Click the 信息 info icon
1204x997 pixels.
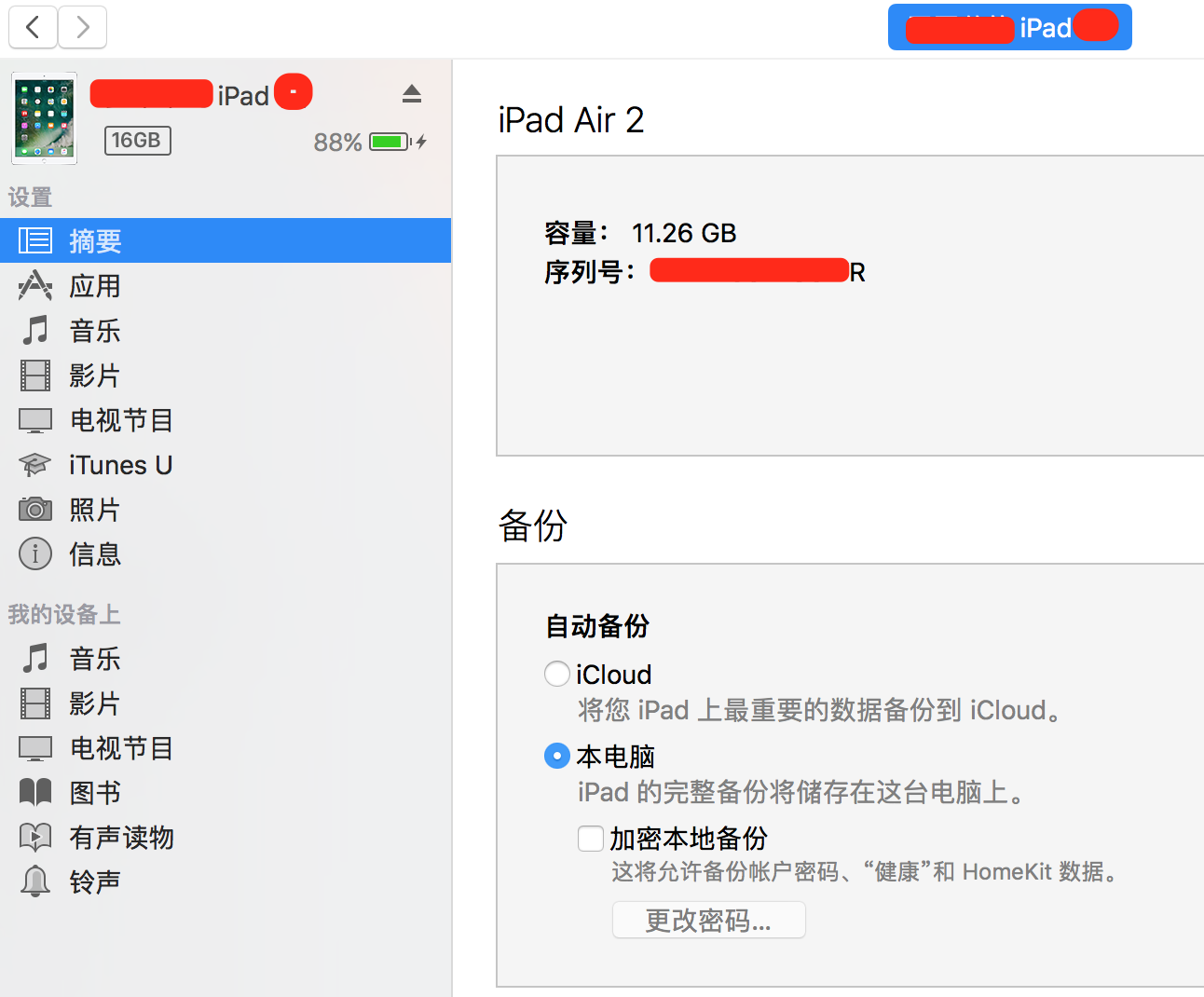tap(35, 553)
